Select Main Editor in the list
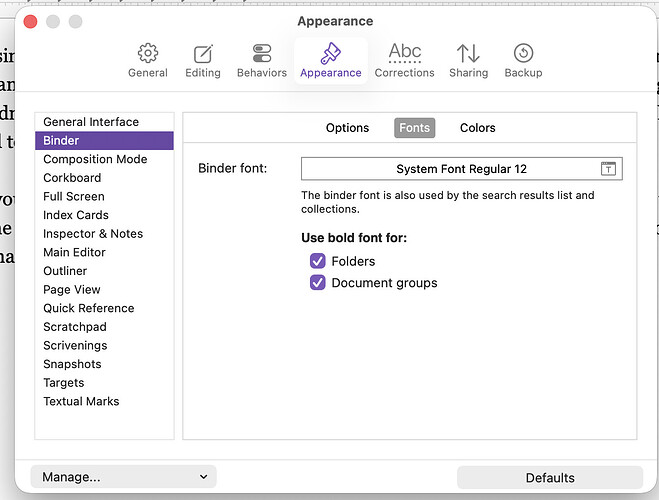This screenshot has width=659, height=500. [104, 252]
